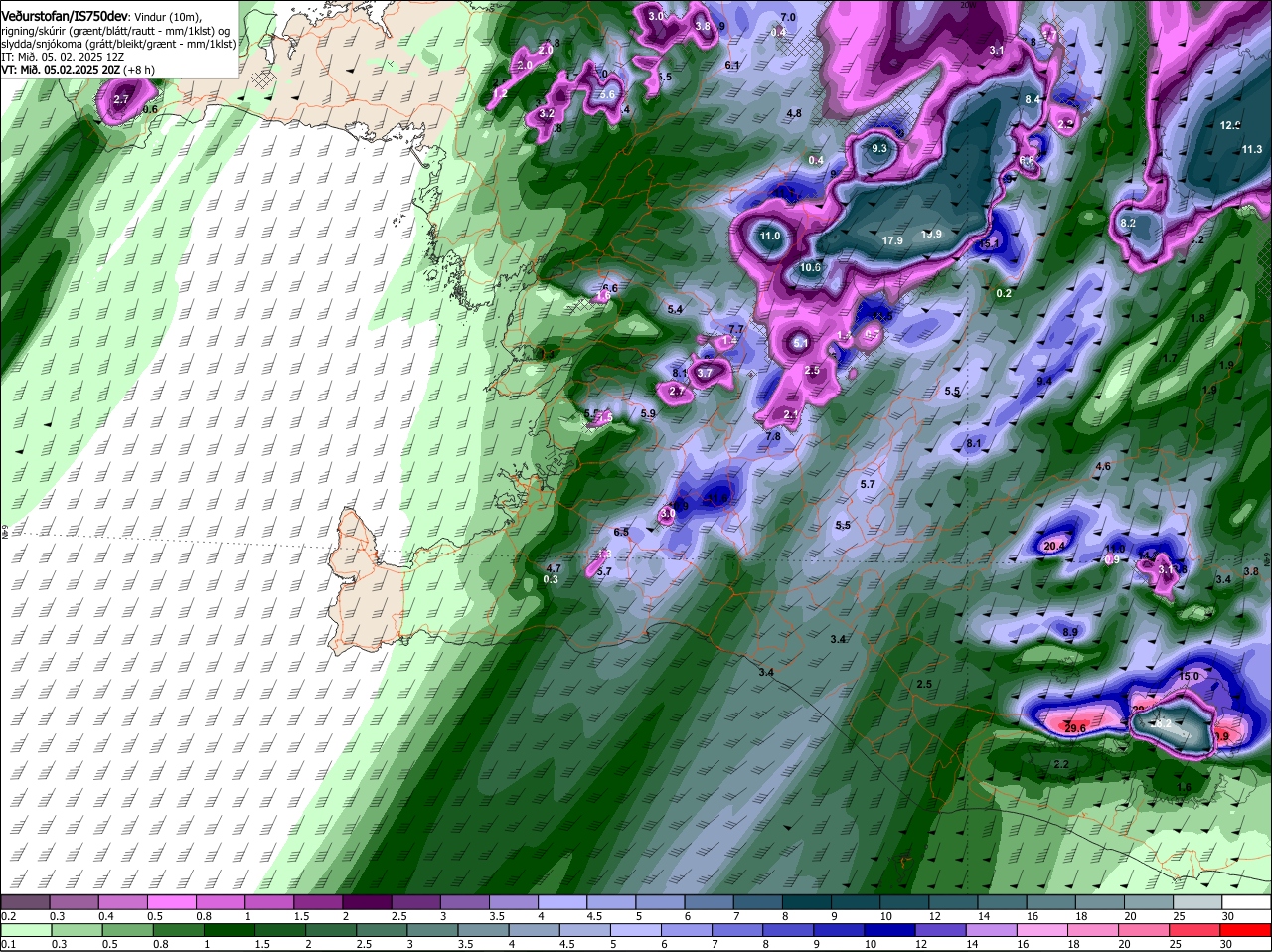The height and width of the screenshot is (952, 1272).
Task: Click the 11.3 value near right edge
Action: (x=1252, y=150)
